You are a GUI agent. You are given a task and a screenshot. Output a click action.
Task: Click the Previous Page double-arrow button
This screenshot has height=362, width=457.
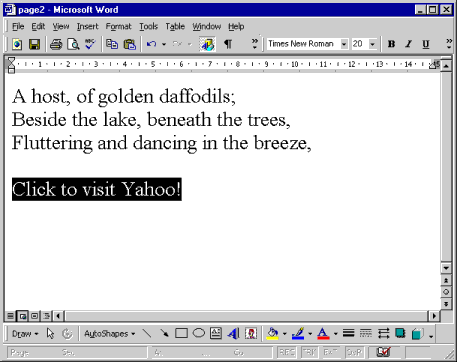point(446,280)
